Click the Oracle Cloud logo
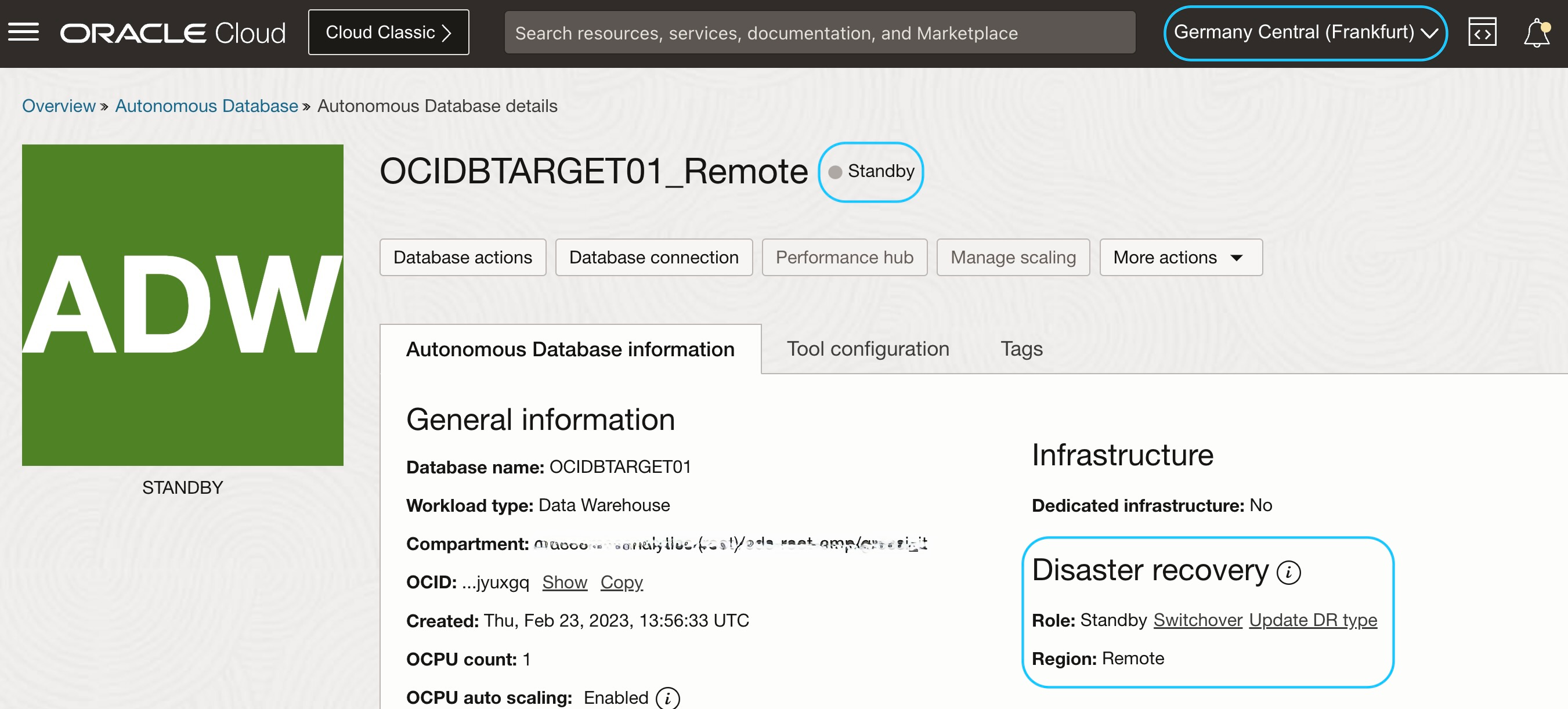This screenshot has height=709, width=1568. [173, 33]
